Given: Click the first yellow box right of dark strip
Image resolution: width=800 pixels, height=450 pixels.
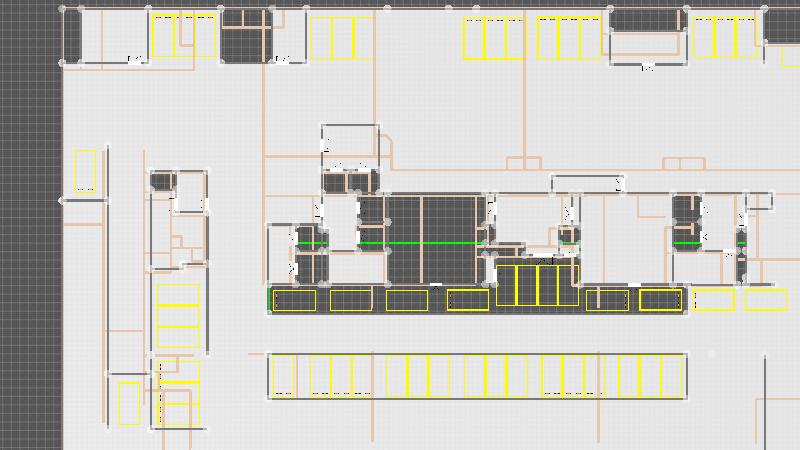Looking at the screenshot, I should tap(713, 299).
